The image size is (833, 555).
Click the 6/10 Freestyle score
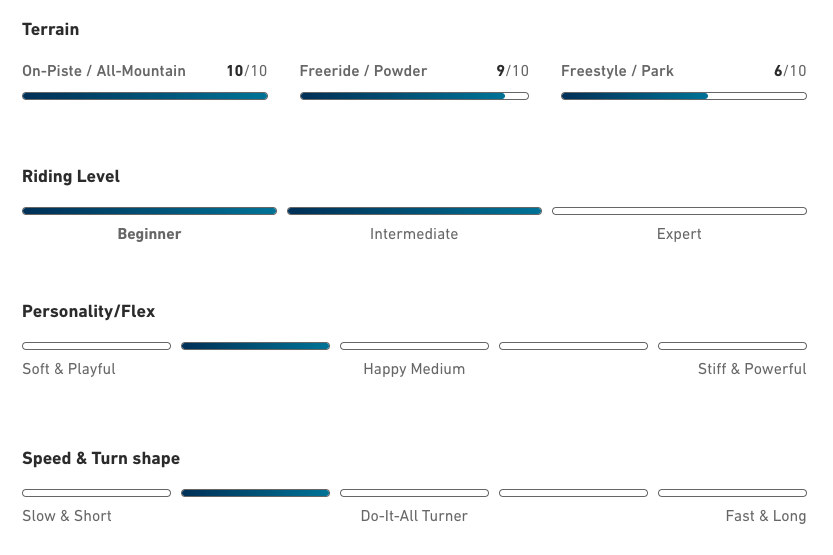pos(789,71)
